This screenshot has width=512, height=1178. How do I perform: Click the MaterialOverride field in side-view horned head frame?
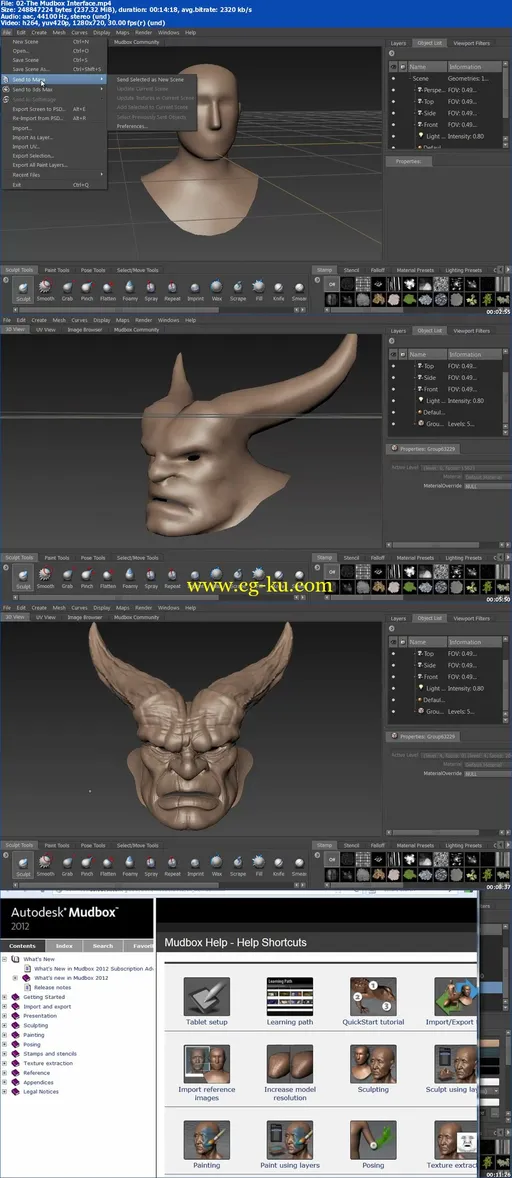[486, 486]
